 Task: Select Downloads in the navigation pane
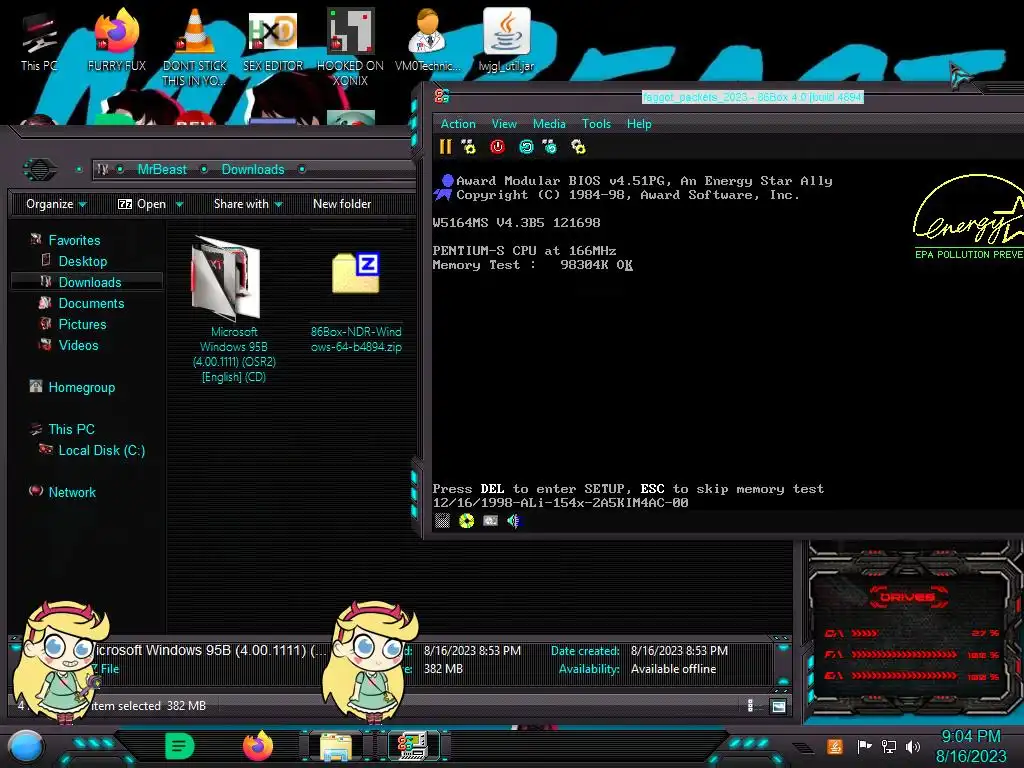click(x=89, y=282)
